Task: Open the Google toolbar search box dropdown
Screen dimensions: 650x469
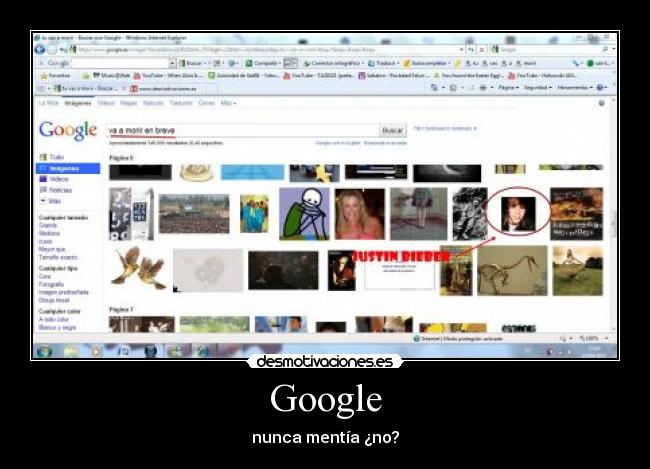Action: [x=172, y=63]
